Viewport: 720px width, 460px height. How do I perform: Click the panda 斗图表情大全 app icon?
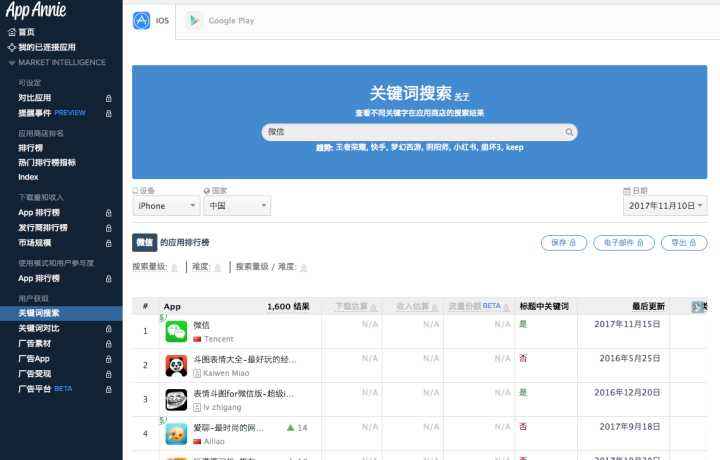(176, 366)
